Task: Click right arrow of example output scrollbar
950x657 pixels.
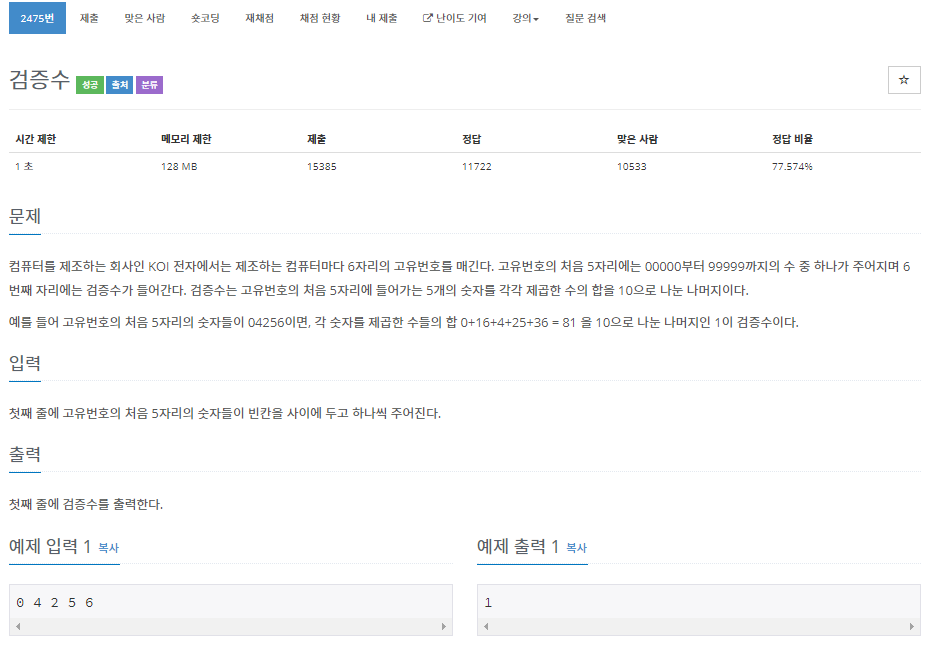Action: [912, 627]
